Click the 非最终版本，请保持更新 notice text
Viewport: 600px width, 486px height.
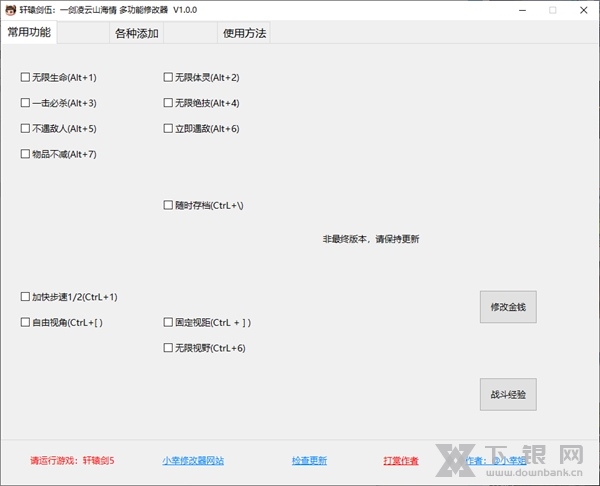pos(371,239)
